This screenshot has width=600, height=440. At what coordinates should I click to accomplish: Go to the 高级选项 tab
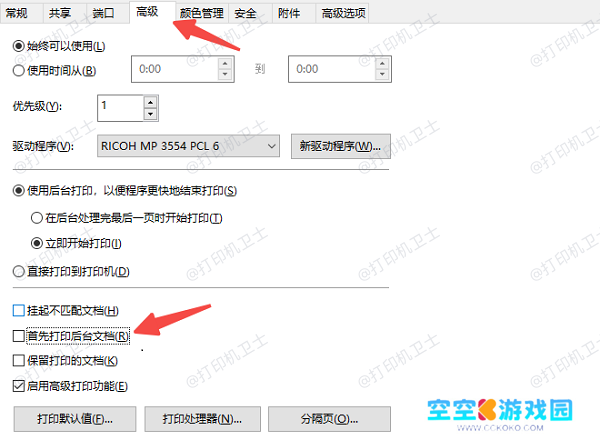point(343,13)
